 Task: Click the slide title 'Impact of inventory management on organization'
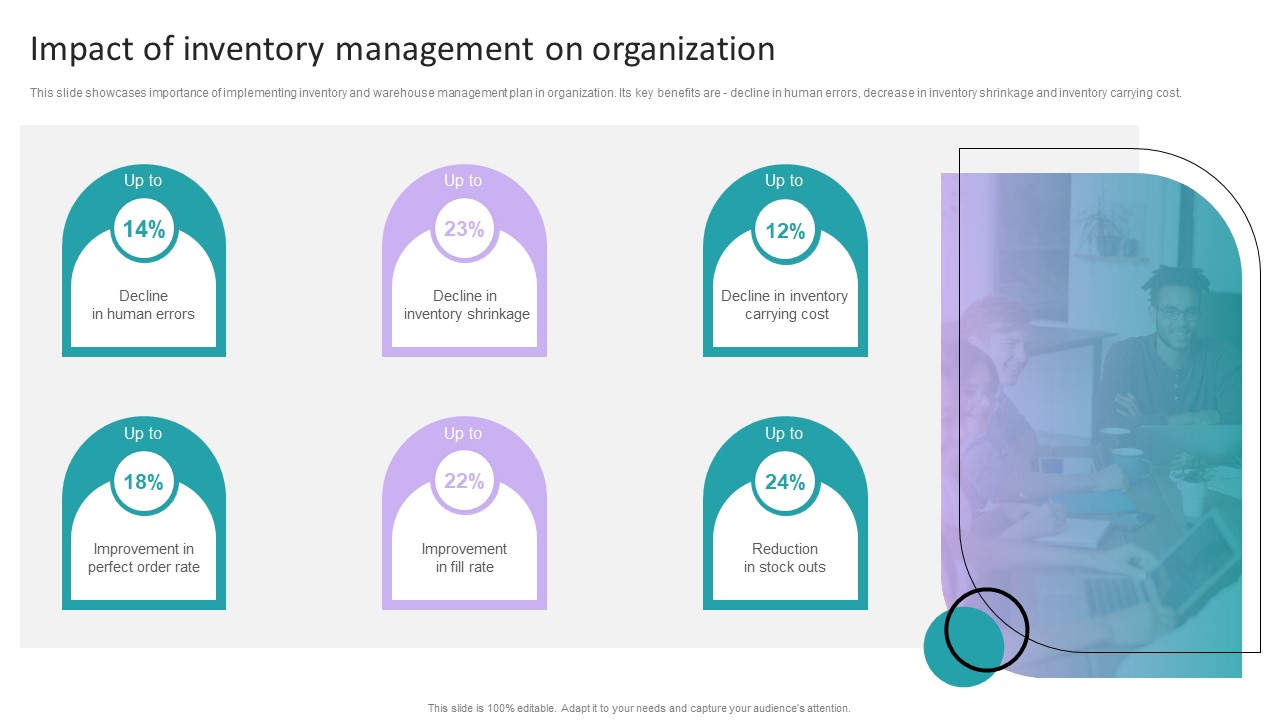(402, 49)
